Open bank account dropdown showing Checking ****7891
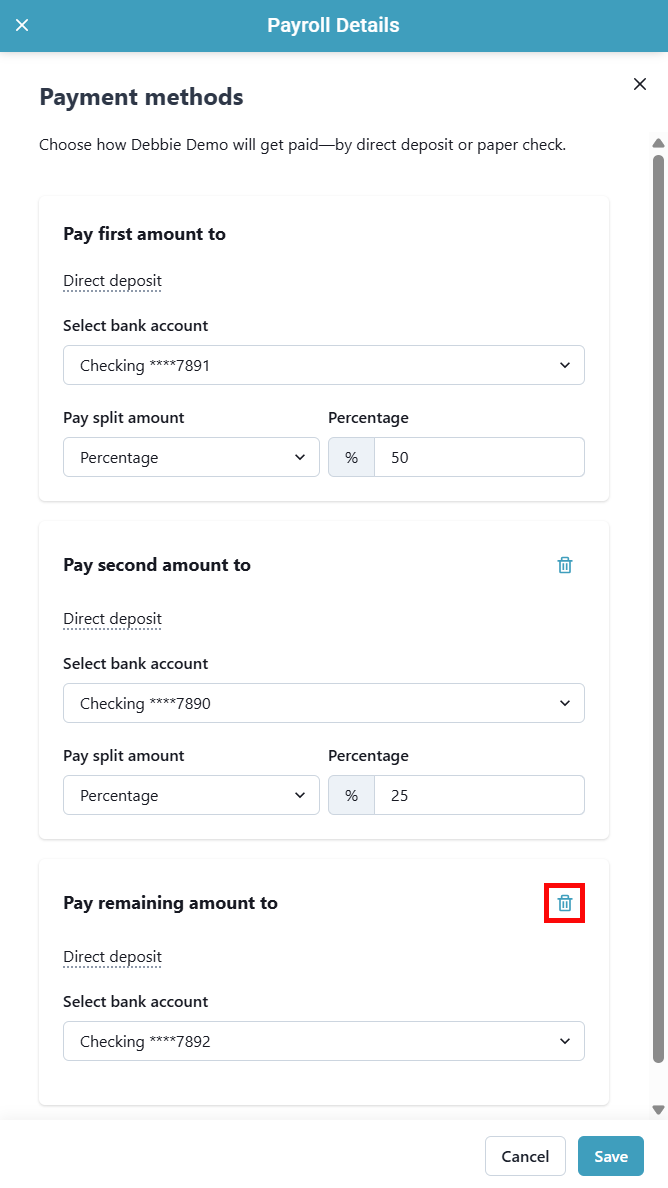The height and width of the screenshot is (1188, 668). (x=324, y=366)
